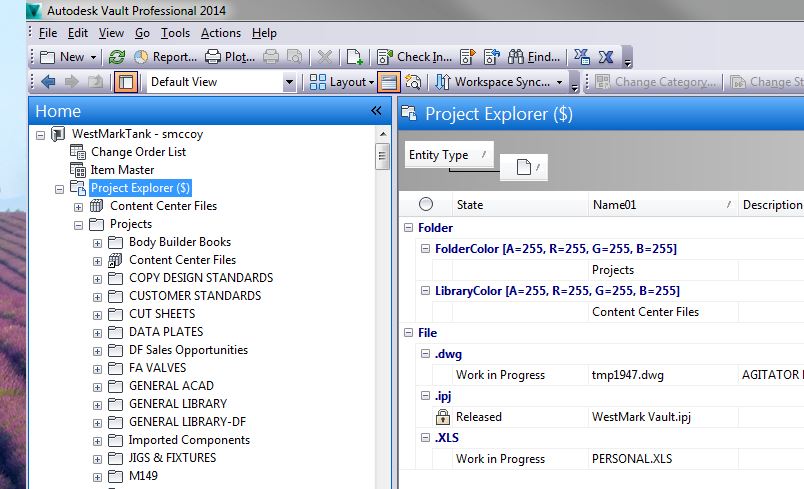804x489 pixels.
Task: Click the lock icon beside Released
Action: coord(443,417)
